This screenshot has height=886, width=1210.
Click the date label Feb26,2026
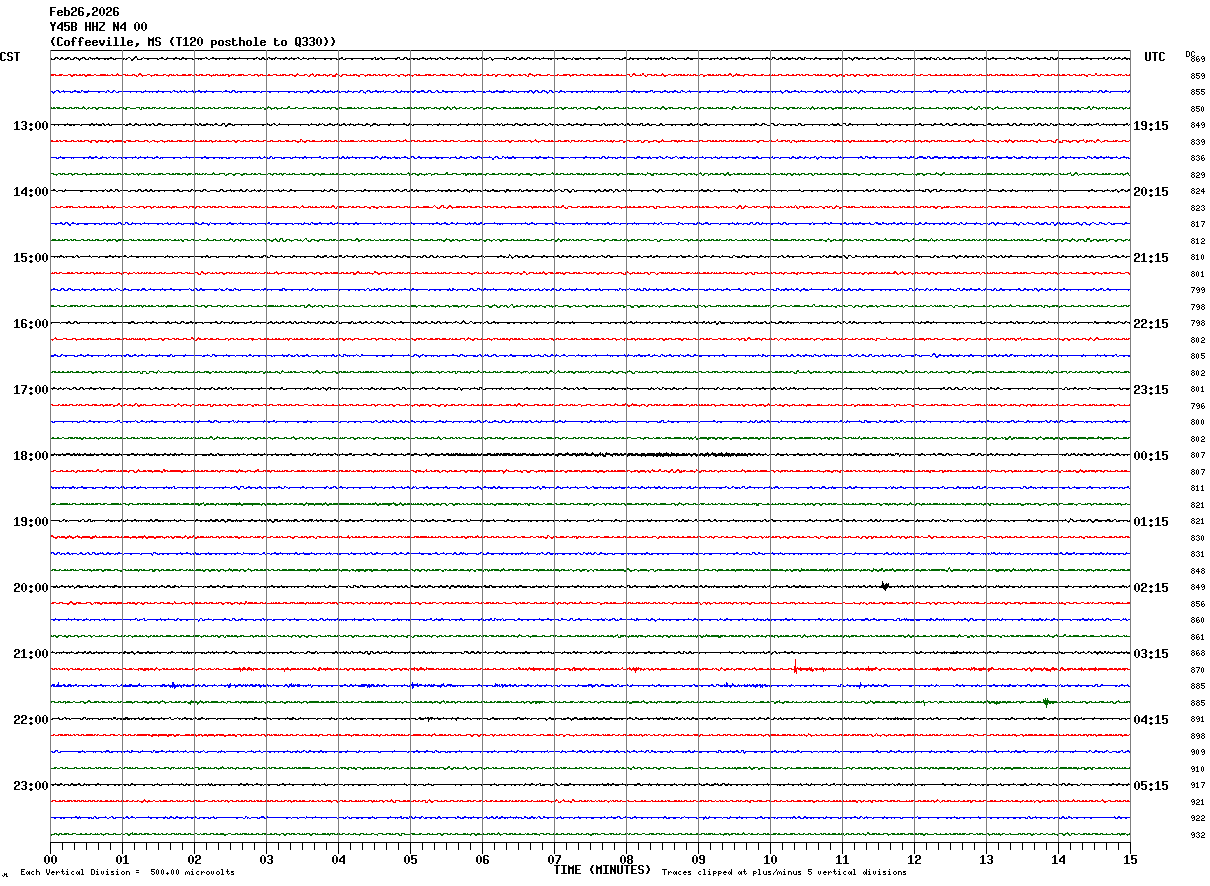pyautogui.click(x=84, y=12)
